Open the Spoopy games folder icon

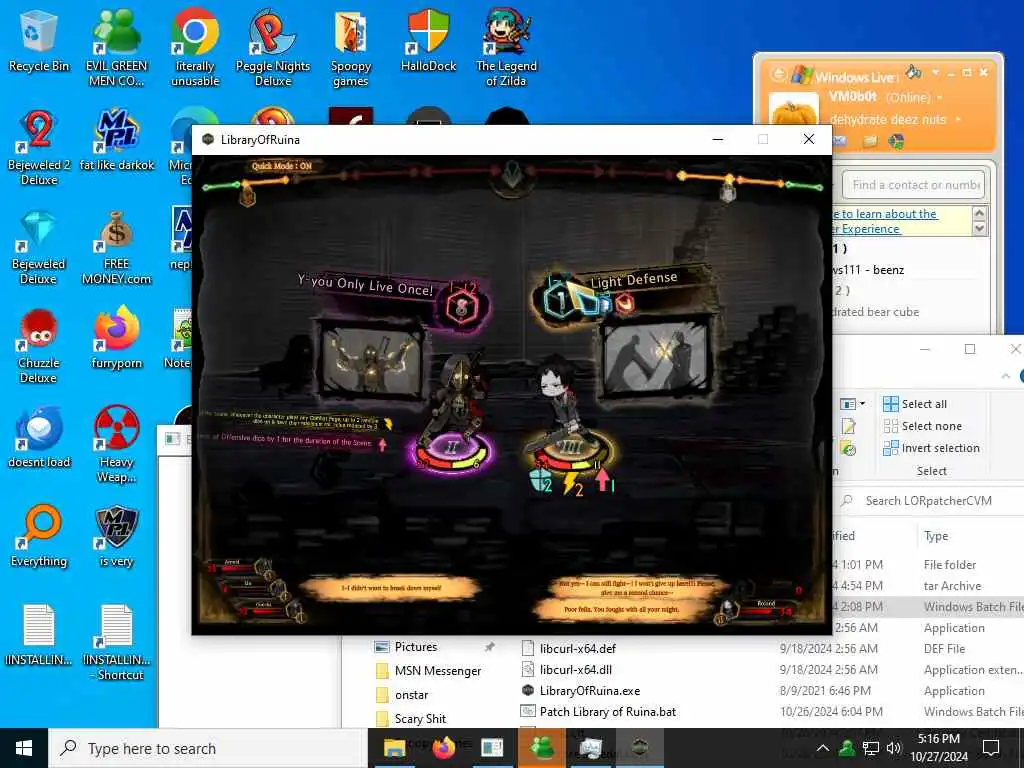click(x=351, y=48)
